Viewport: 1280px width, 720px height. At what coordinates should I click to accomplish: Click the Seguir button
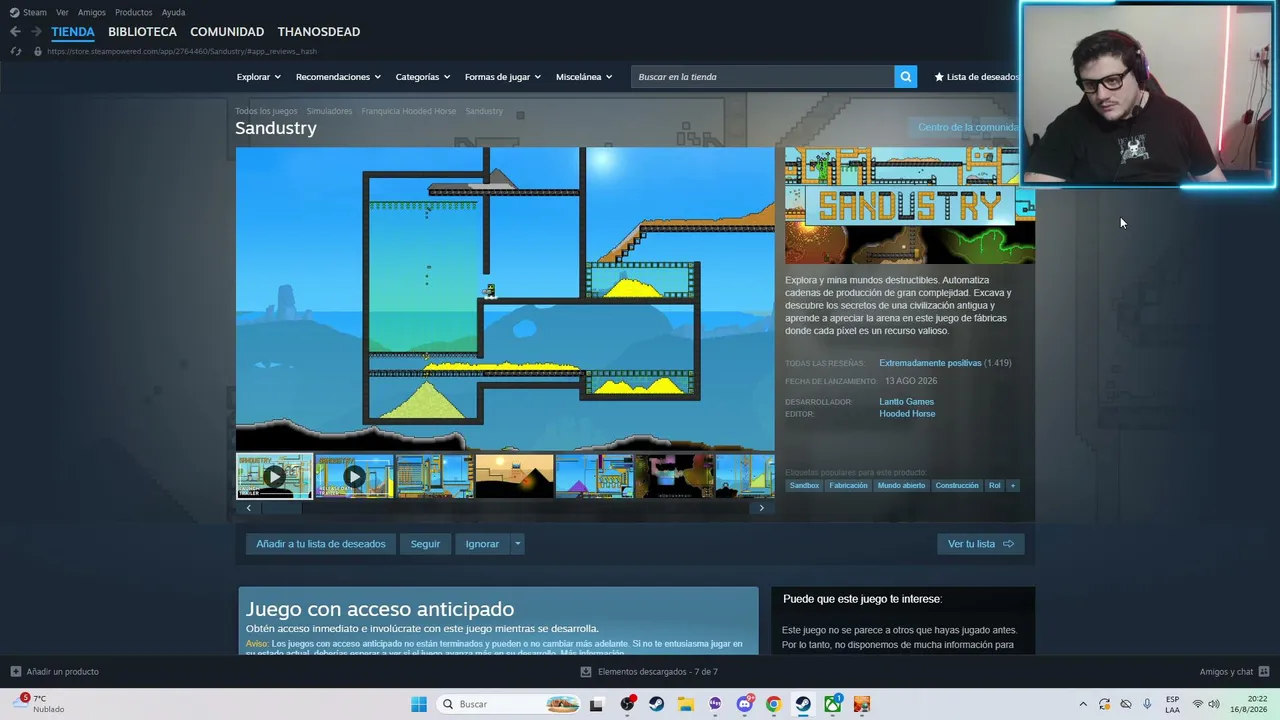425,544
